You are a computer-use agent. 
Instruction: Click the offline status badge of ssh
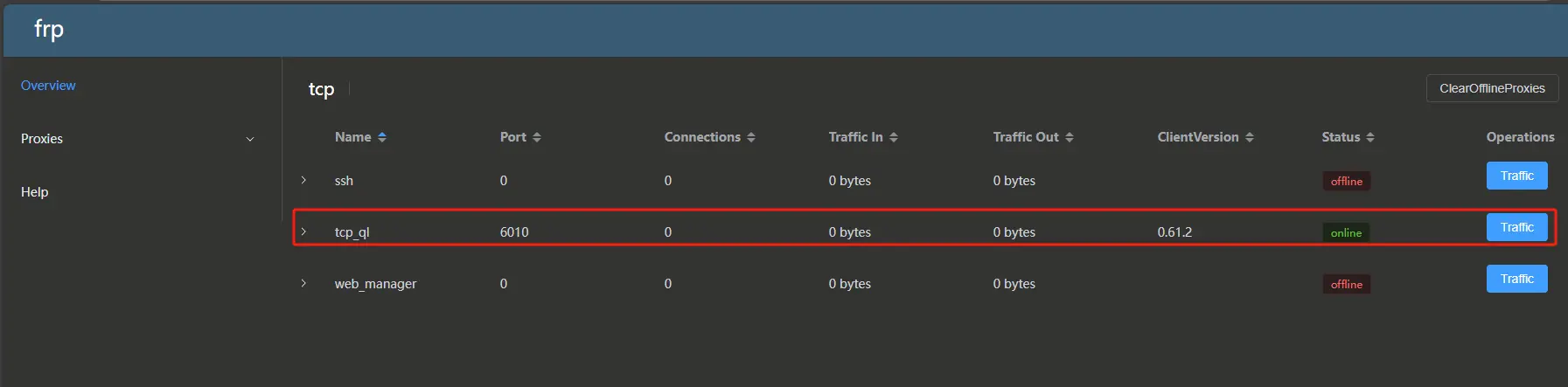[1346, 181]
